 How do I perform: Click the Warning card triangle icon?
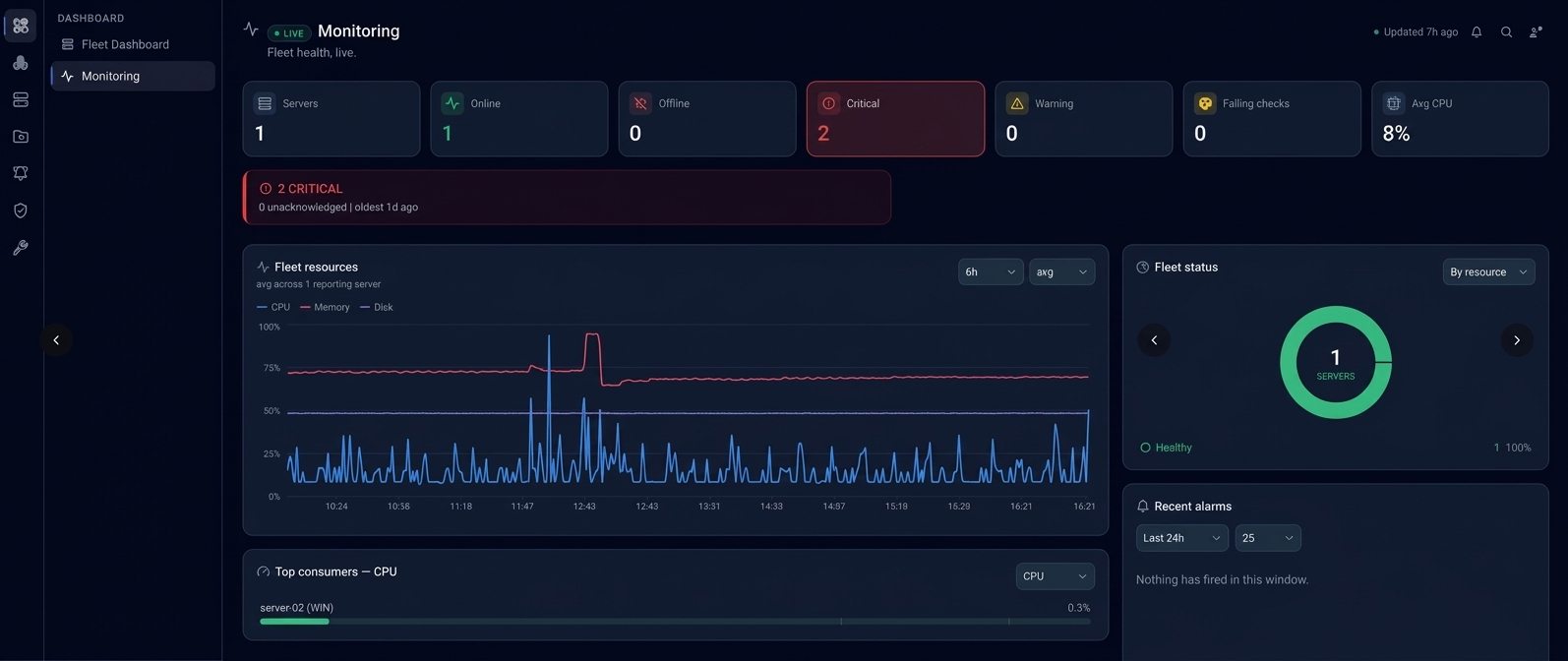coord(1017,103)
